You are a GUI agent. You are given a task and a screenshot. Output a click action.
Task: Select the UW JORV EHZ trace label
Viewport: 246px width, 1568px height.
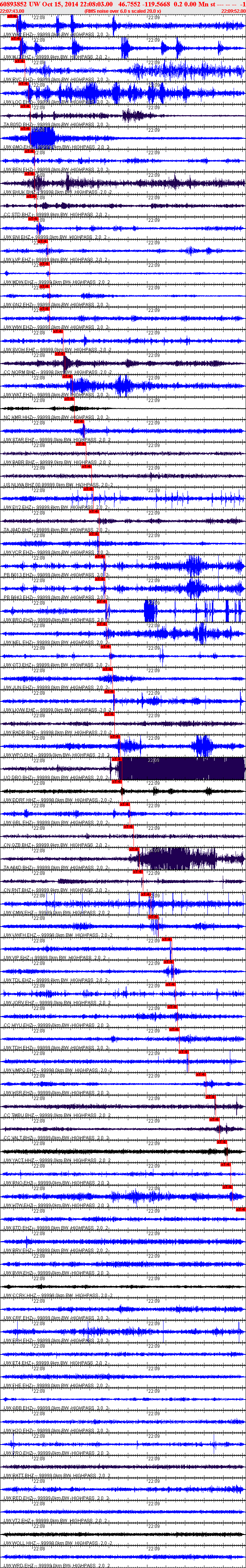coord(57,1002)
